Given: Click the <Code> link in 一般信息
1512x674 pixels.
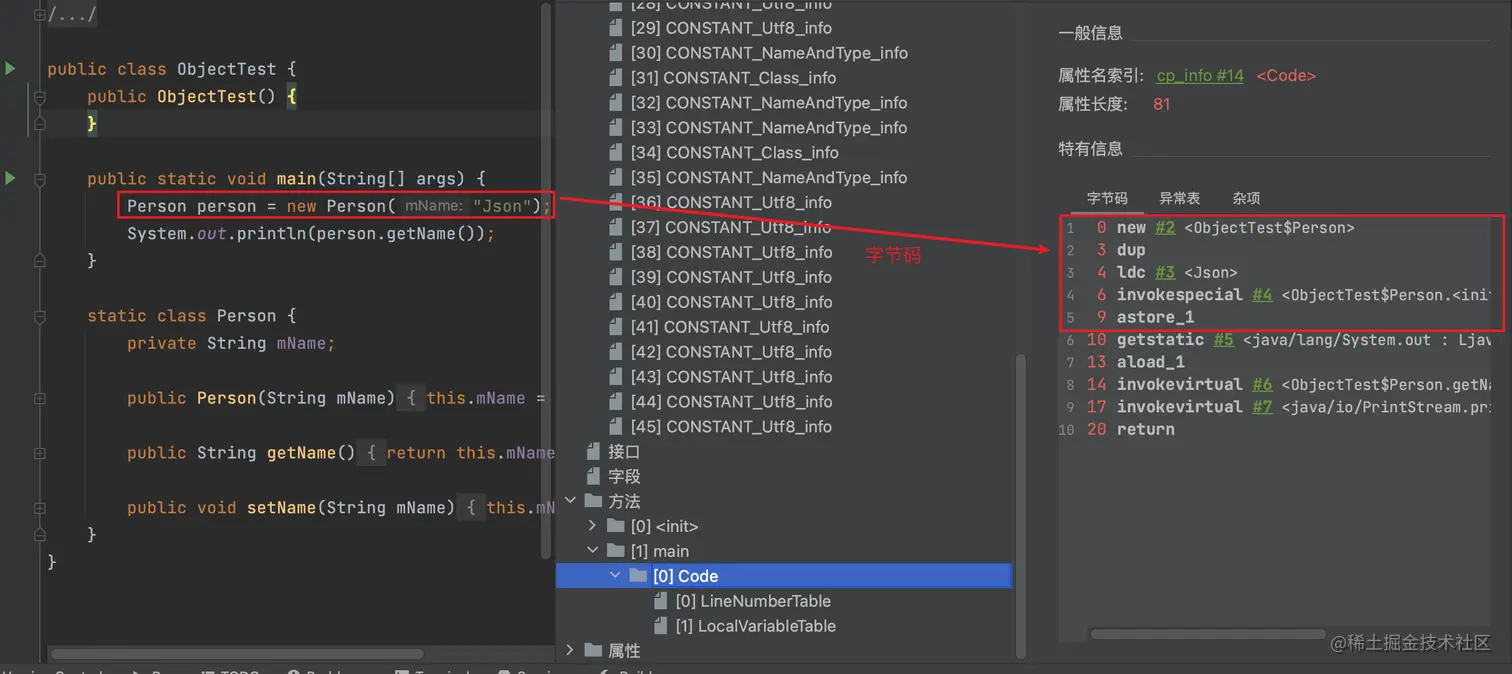Looking at the screenshot, I should tap(1285, 75).
